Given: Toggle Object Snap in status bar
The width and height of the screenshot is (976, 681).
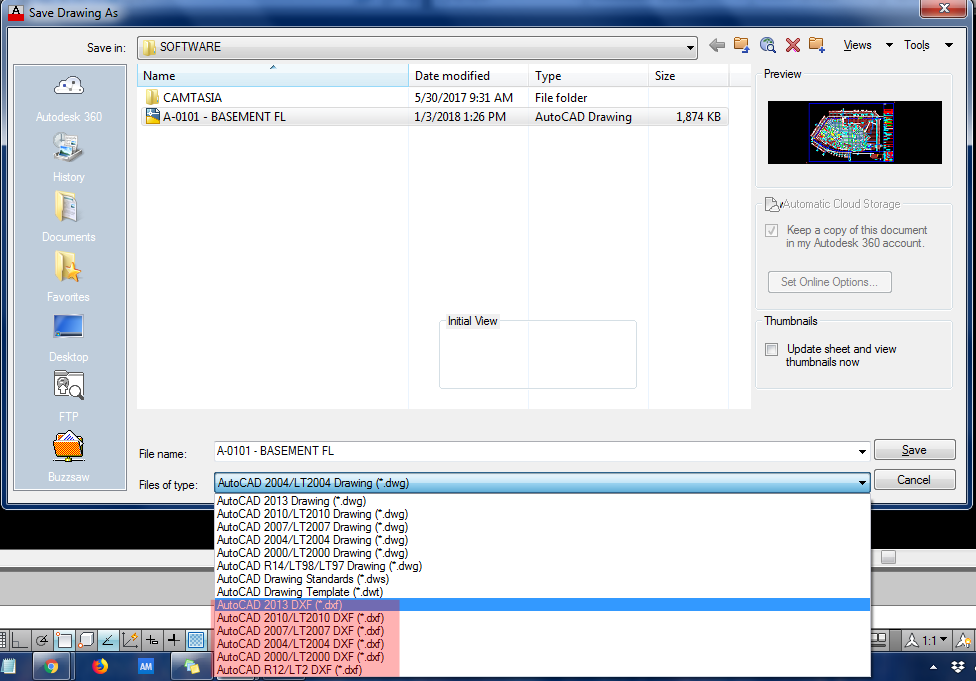Looking at the screenshot, I should (x=63, y=639).
